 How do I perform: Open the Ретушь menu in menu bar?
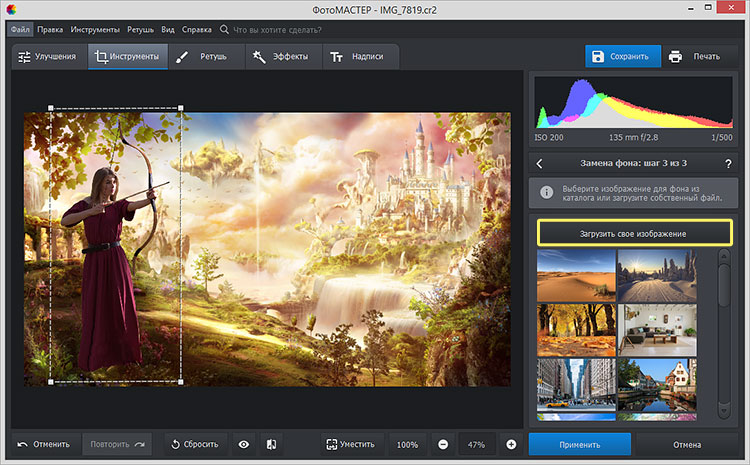[140, 29]
